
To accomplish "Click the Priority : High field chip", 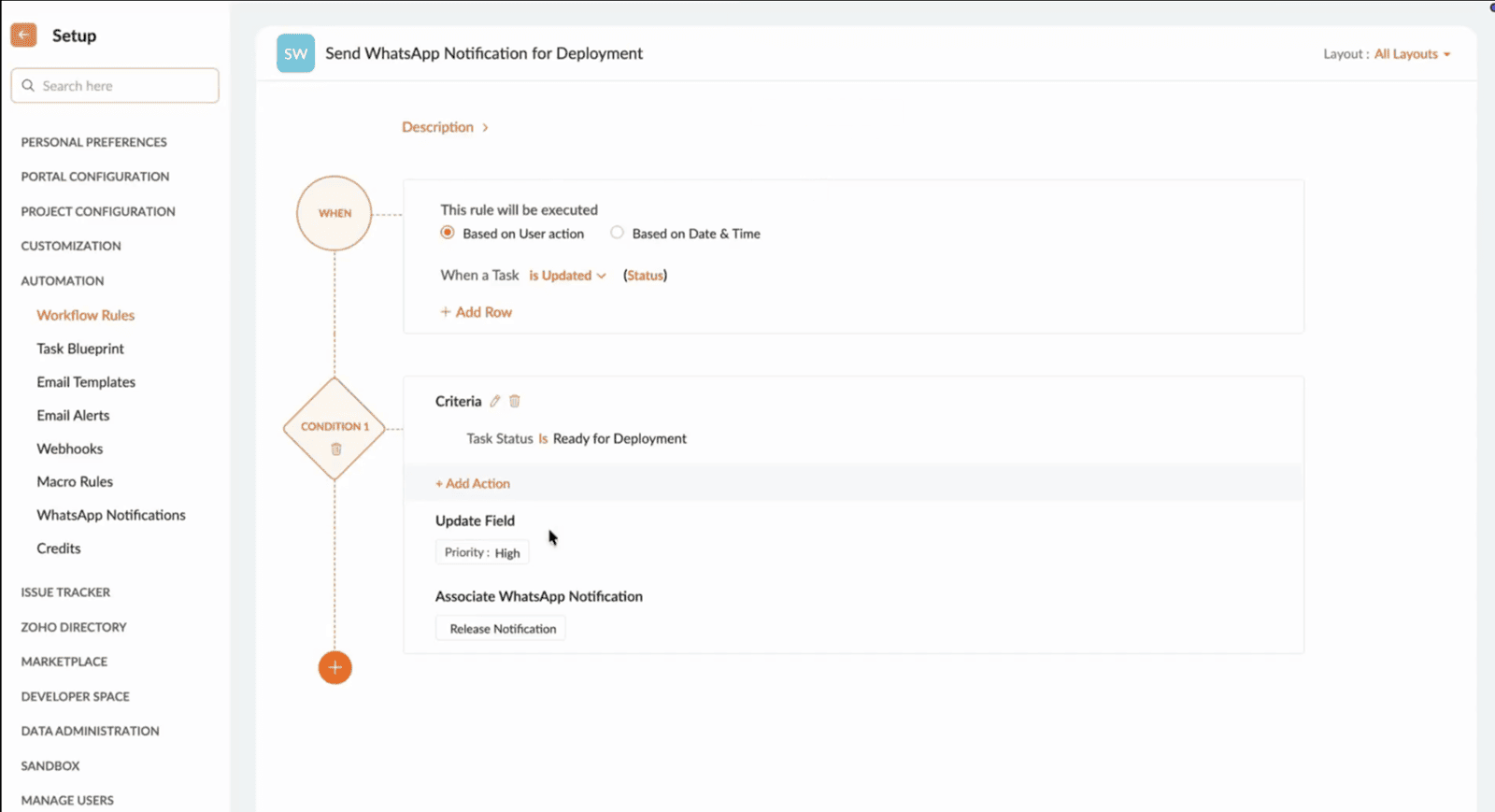I will click(482, 552).
